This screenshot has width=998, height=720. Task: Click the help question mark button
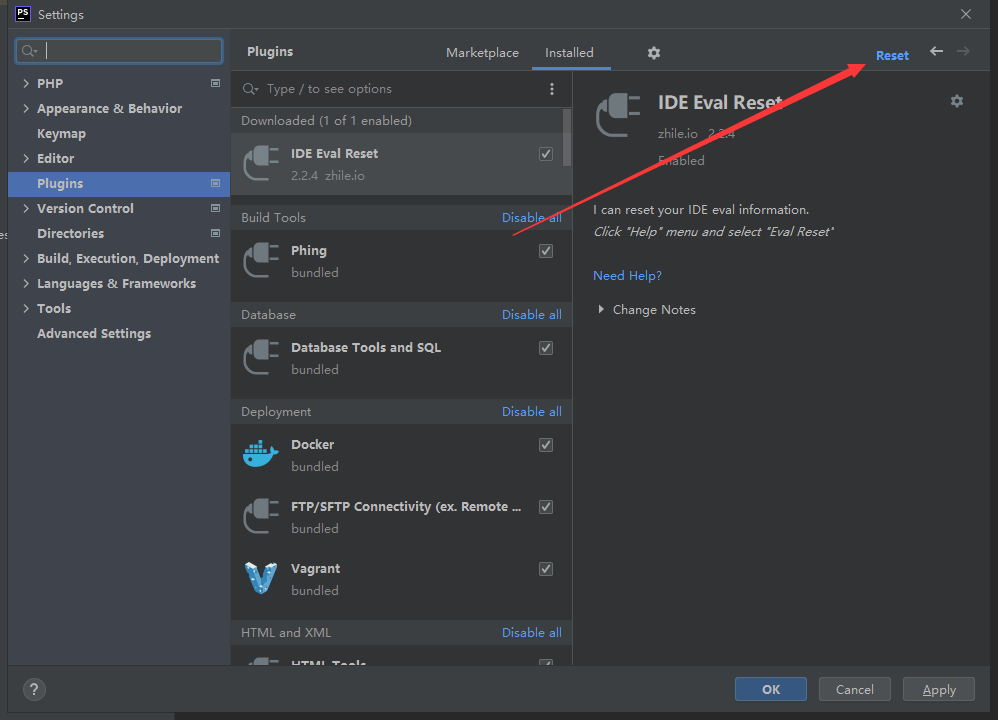(34, 689)
